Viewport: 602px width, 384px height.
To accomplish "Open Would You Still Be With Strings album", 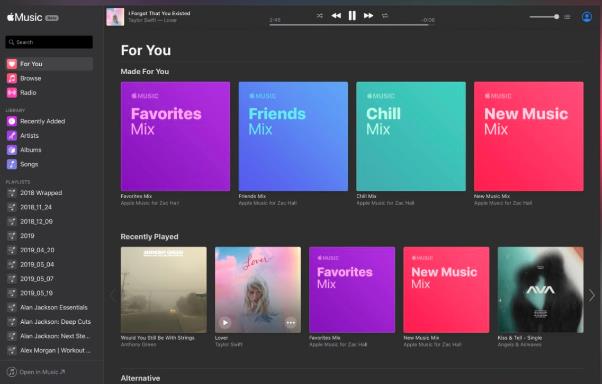I will (x=164, y=290).
